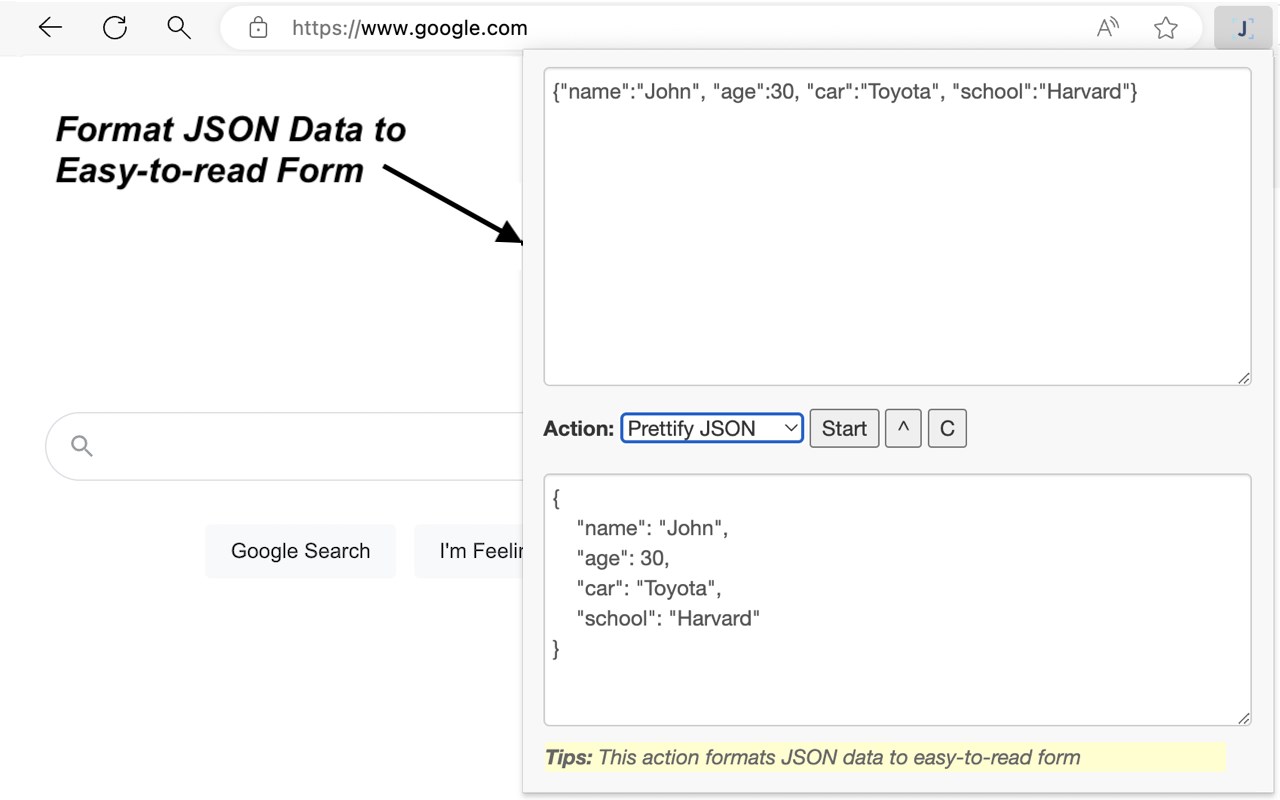Reload the current page
Image resolution: width=1280 pixels, height=800 pixels.
pos(115,28)
